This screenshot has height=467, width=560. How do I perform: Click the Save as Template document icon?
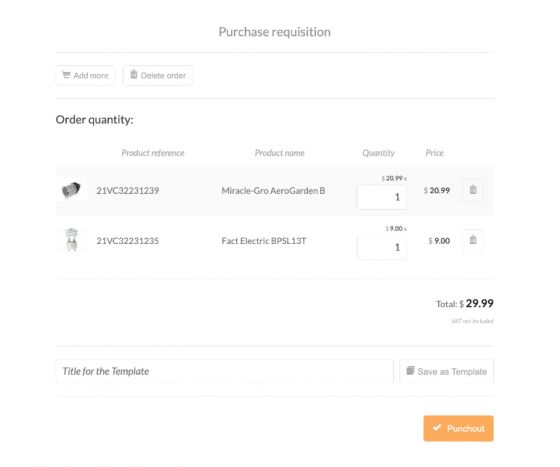pos(410,371)
